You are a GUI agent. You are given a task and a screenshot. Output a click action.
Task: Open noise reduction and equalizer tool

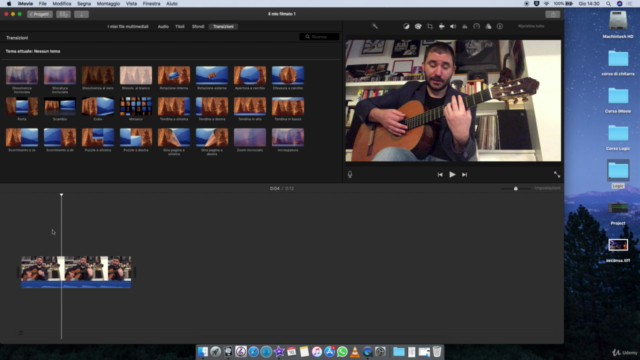pyautogui.click(x=464, y=26)
